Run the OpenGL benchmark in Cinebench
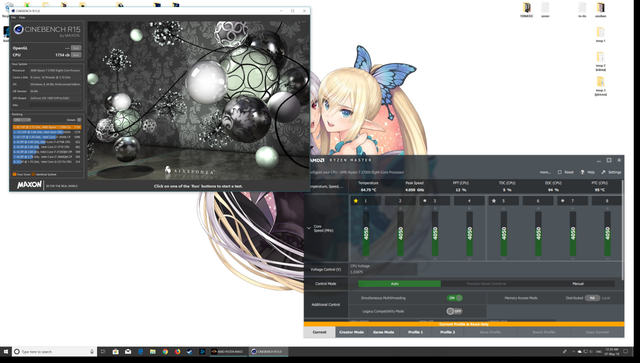 76,48
